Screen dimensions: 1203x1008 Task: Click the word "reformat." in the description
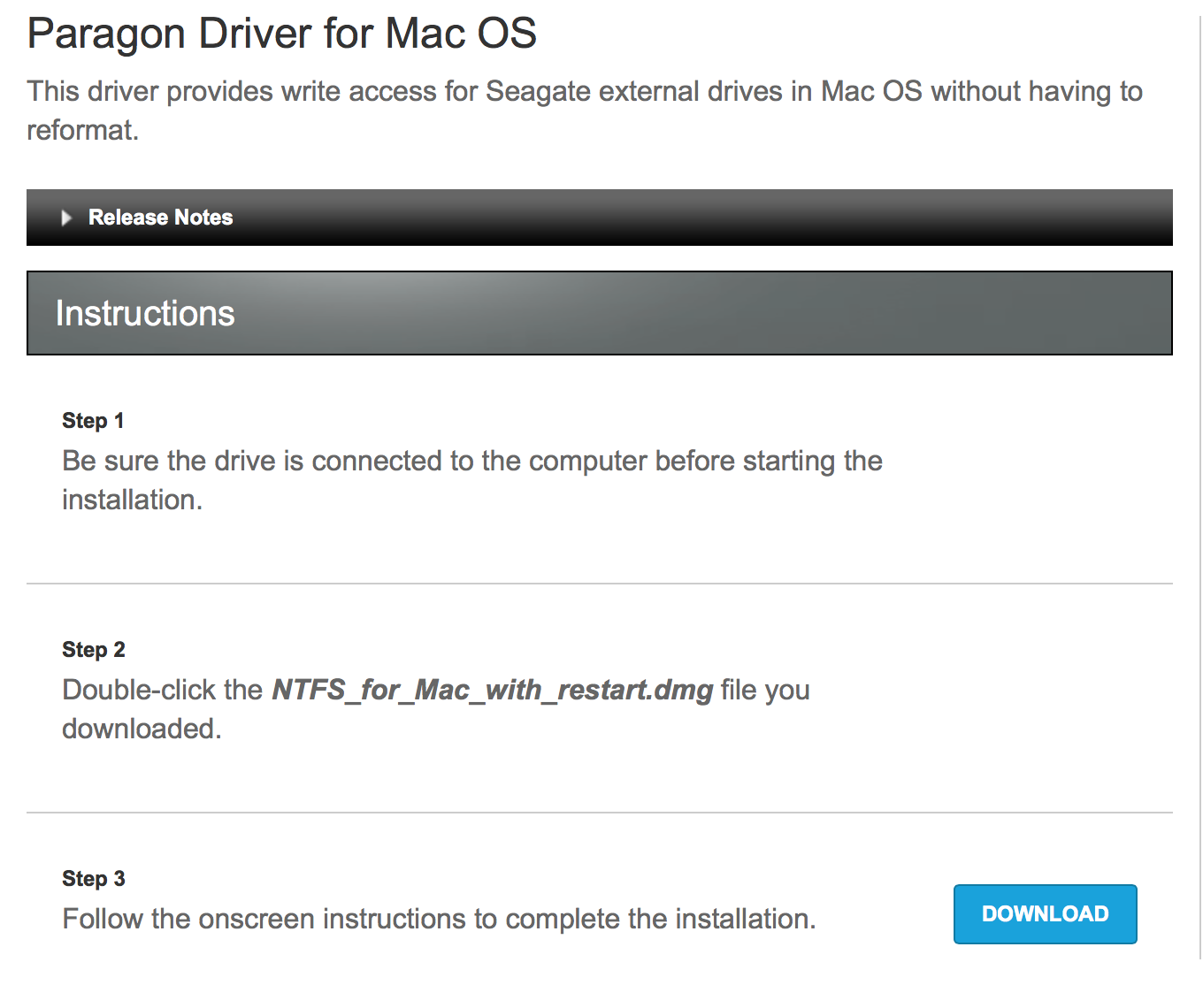[82, 130]
